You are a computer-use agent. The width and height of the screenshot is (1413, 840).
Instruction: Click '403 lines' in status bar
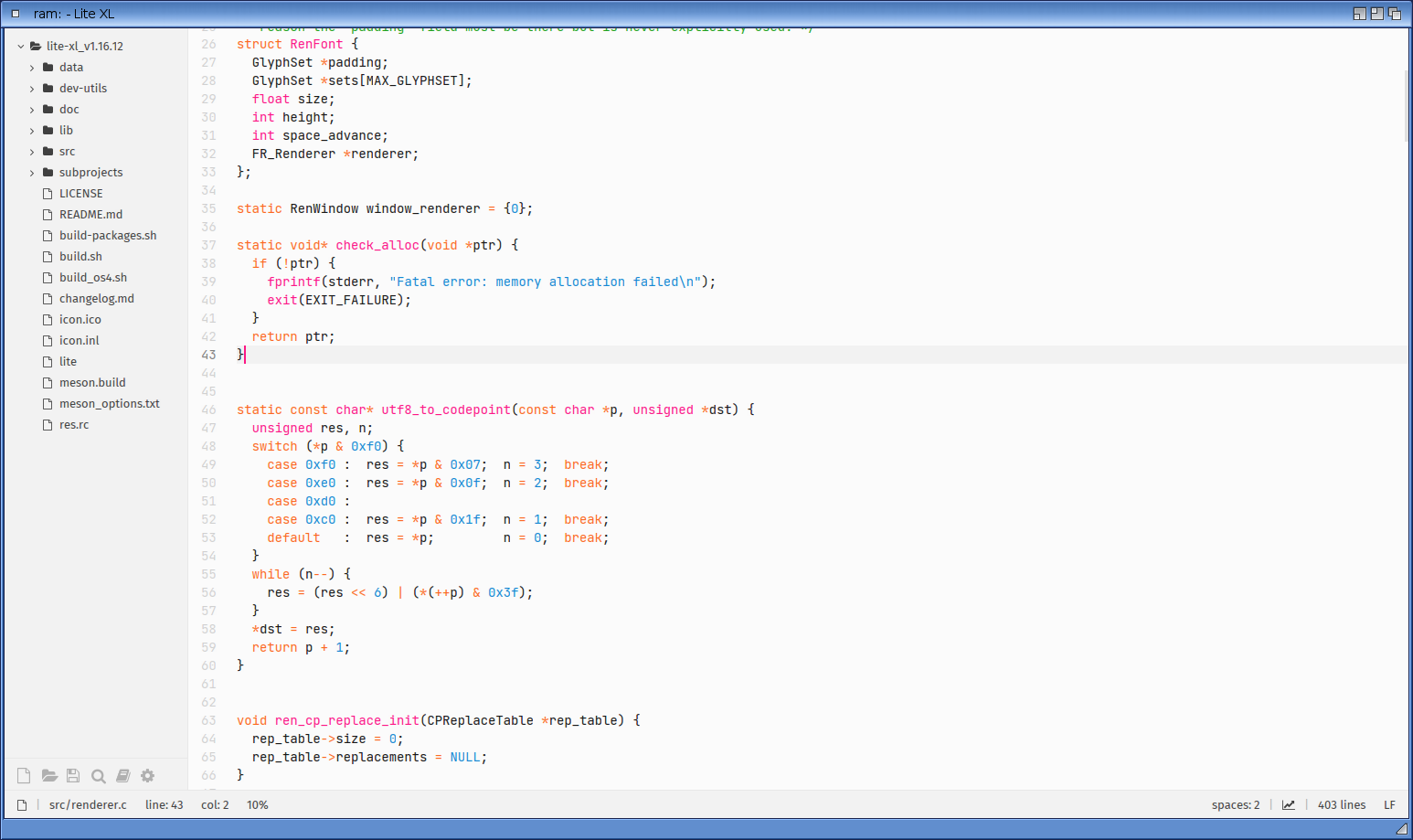point(1342,805)
